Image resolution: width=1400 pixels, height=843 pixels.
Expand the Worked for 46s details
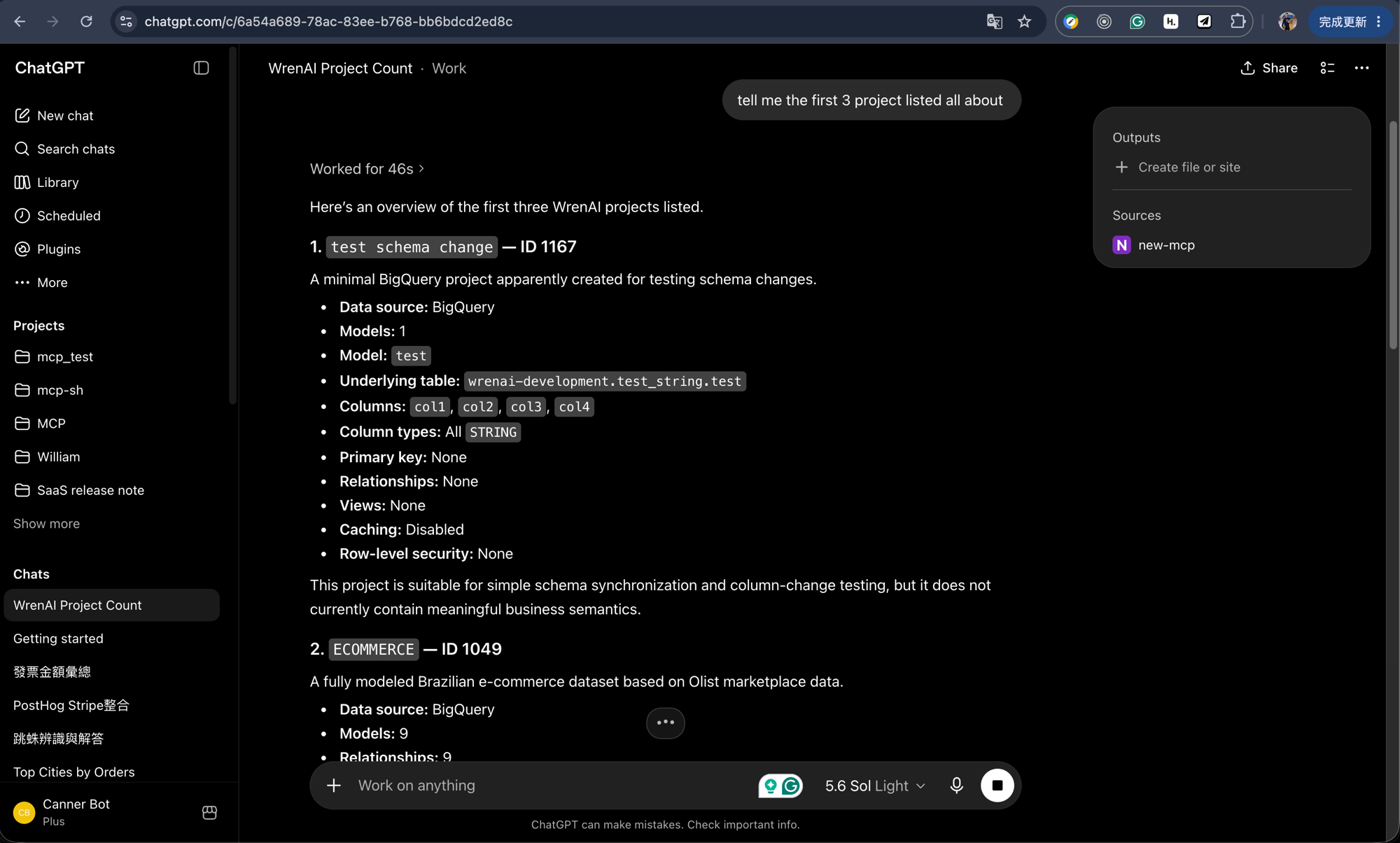pyautogui.click(x=367, y=169)
